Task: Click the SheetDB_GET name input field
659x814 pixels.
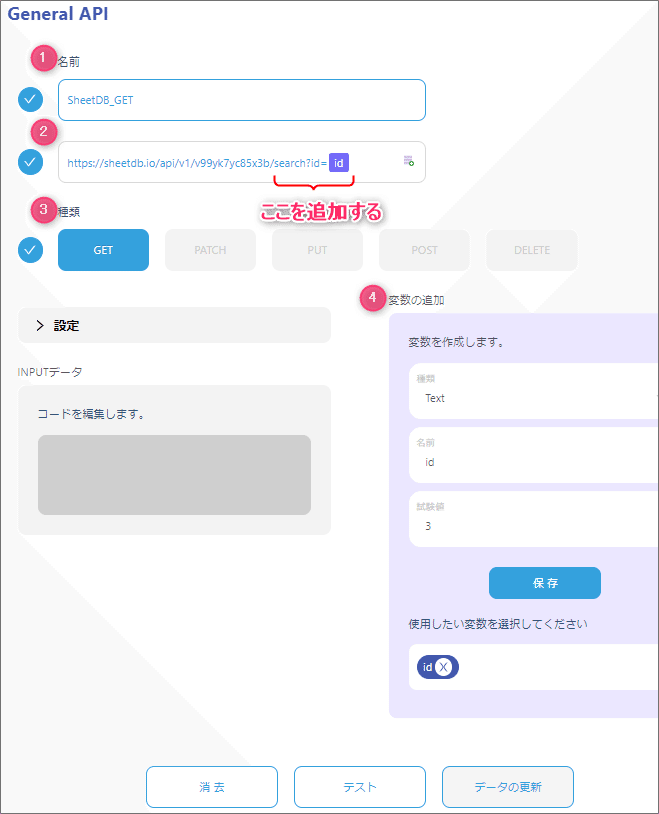Action: tap(242, 100)
